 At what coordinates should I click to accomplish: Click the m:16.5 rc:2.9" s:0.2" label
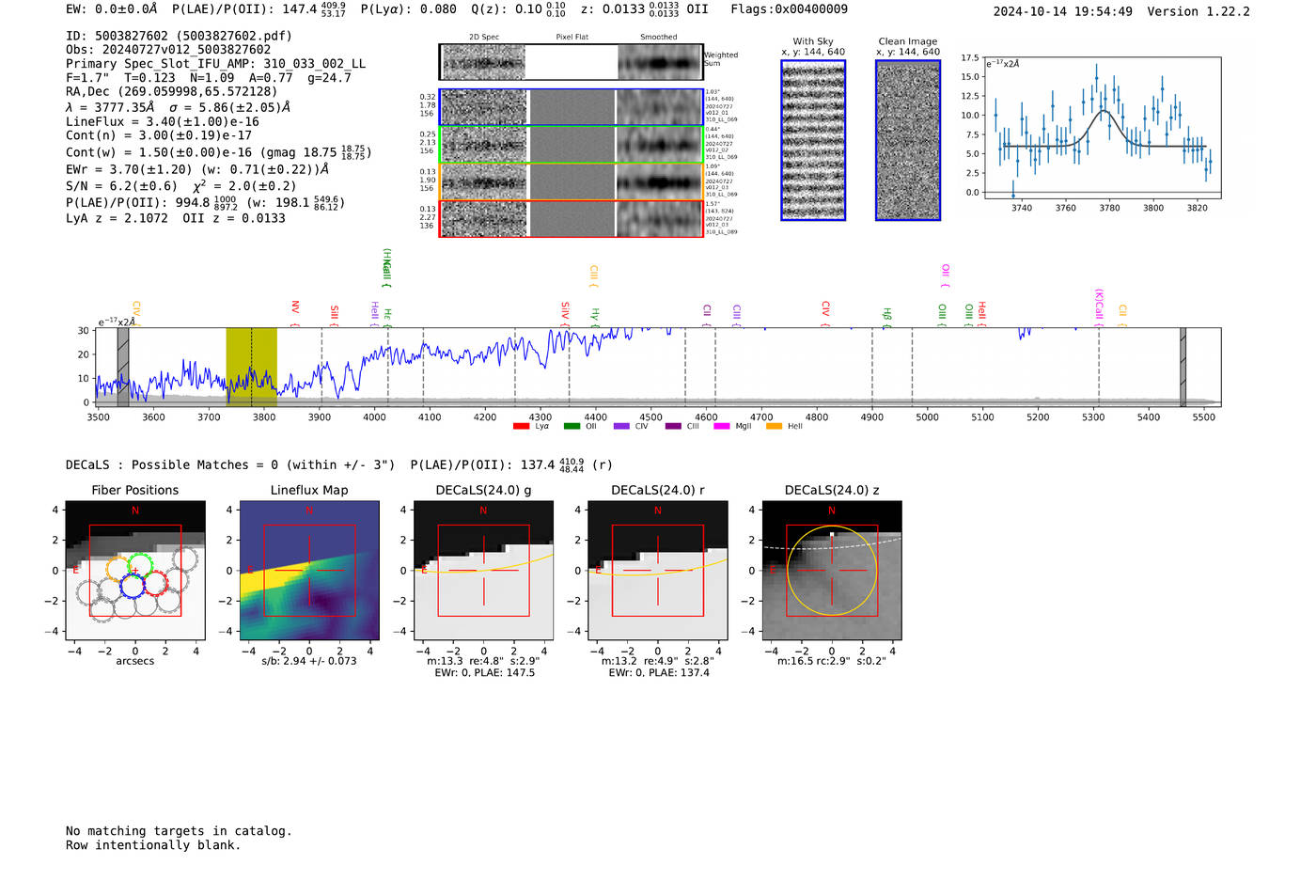coord(832,661)
